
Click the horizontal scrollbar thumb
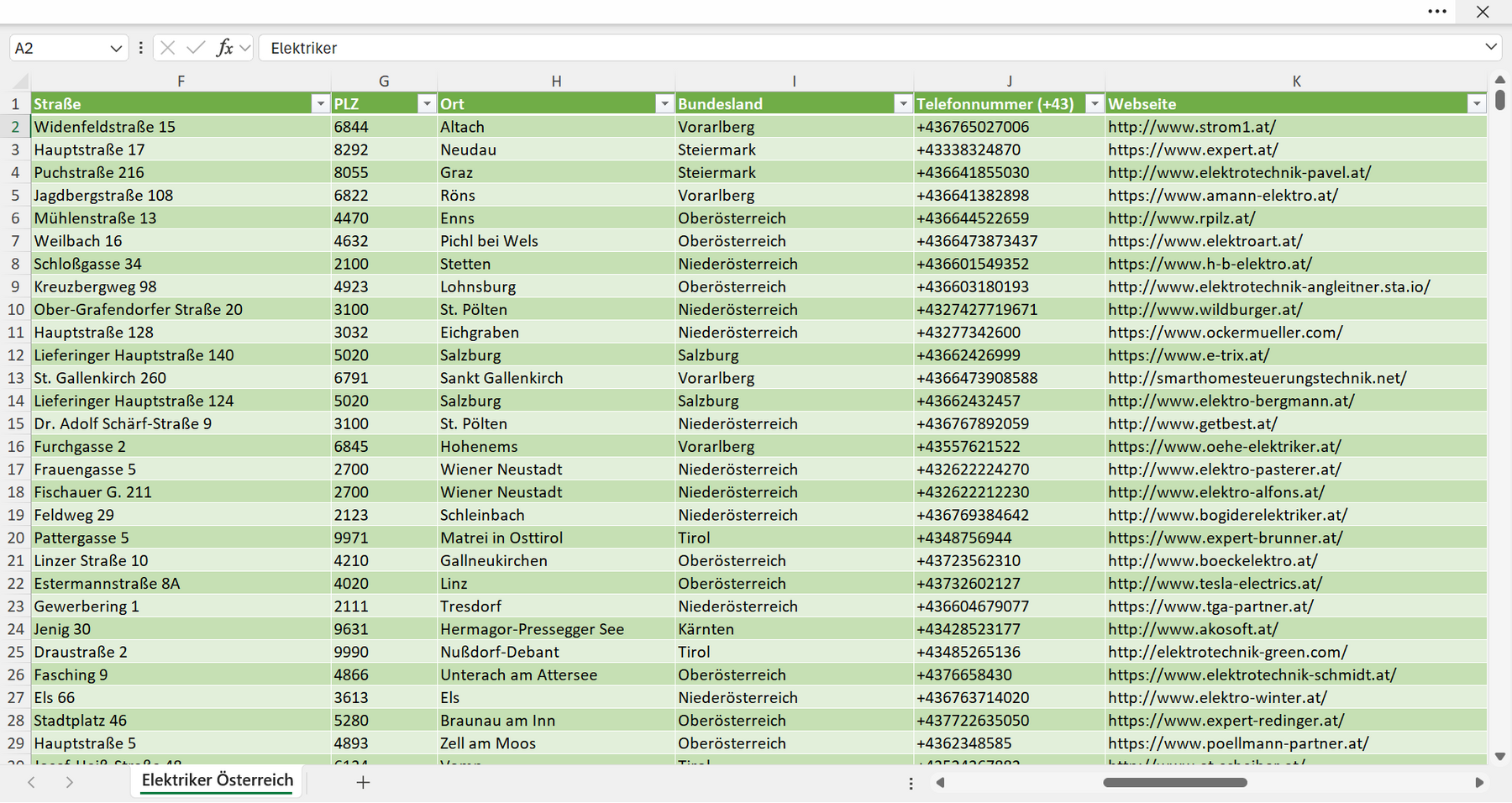click(x=1174, y=782)
